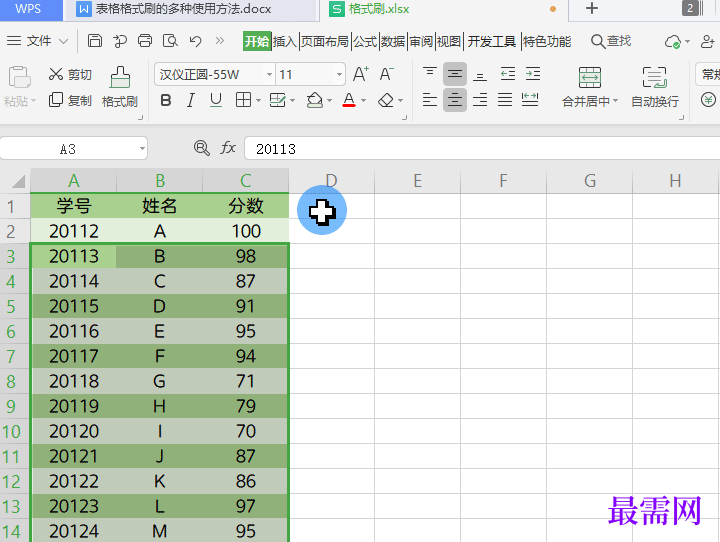The width and height of the screenshot is (720, 542).
Task: Click the 查找 Find button
Action: click(x=611, y=41)
